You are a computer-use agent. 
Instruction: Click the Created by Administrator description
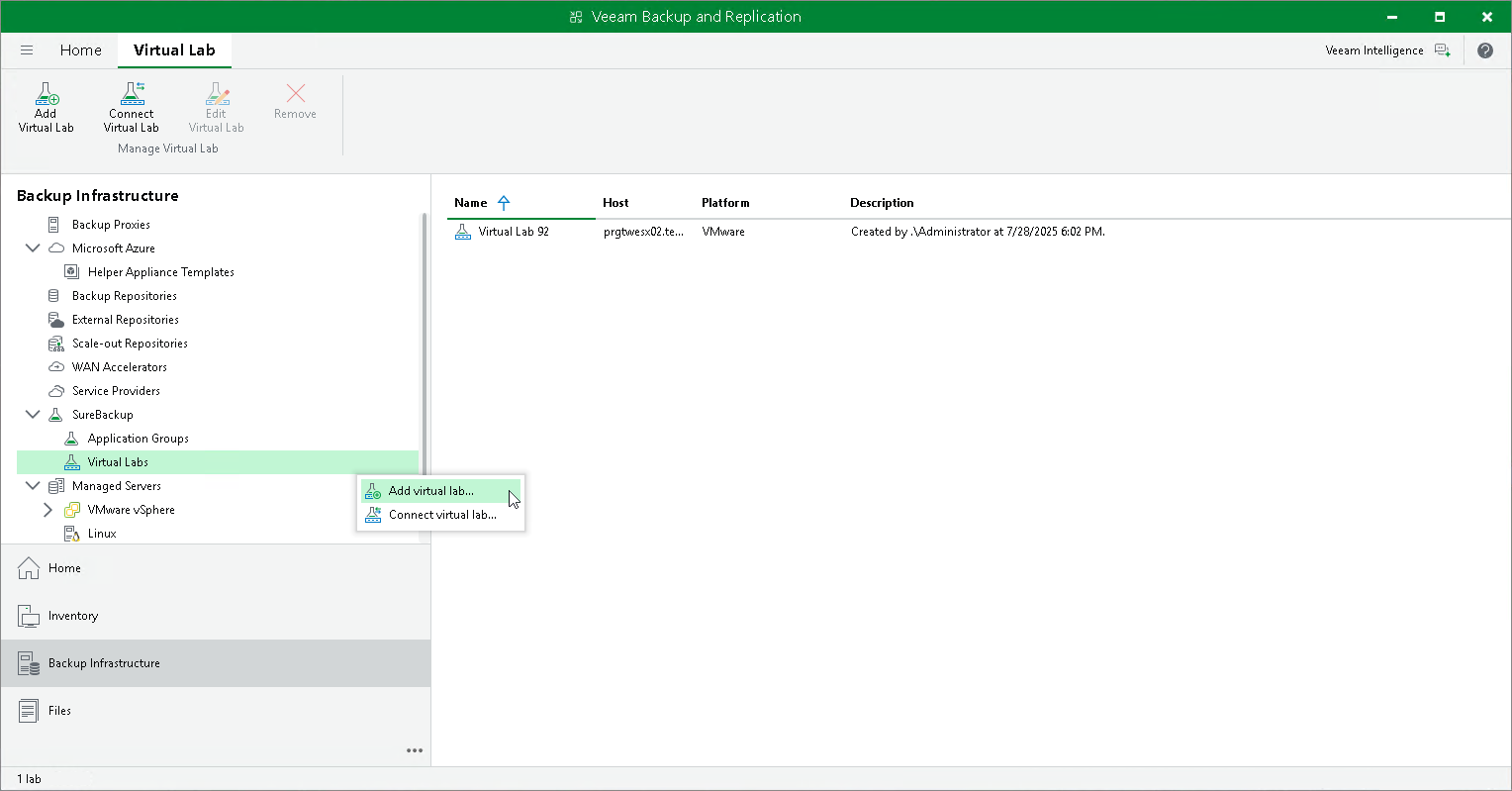pos(978,232)
